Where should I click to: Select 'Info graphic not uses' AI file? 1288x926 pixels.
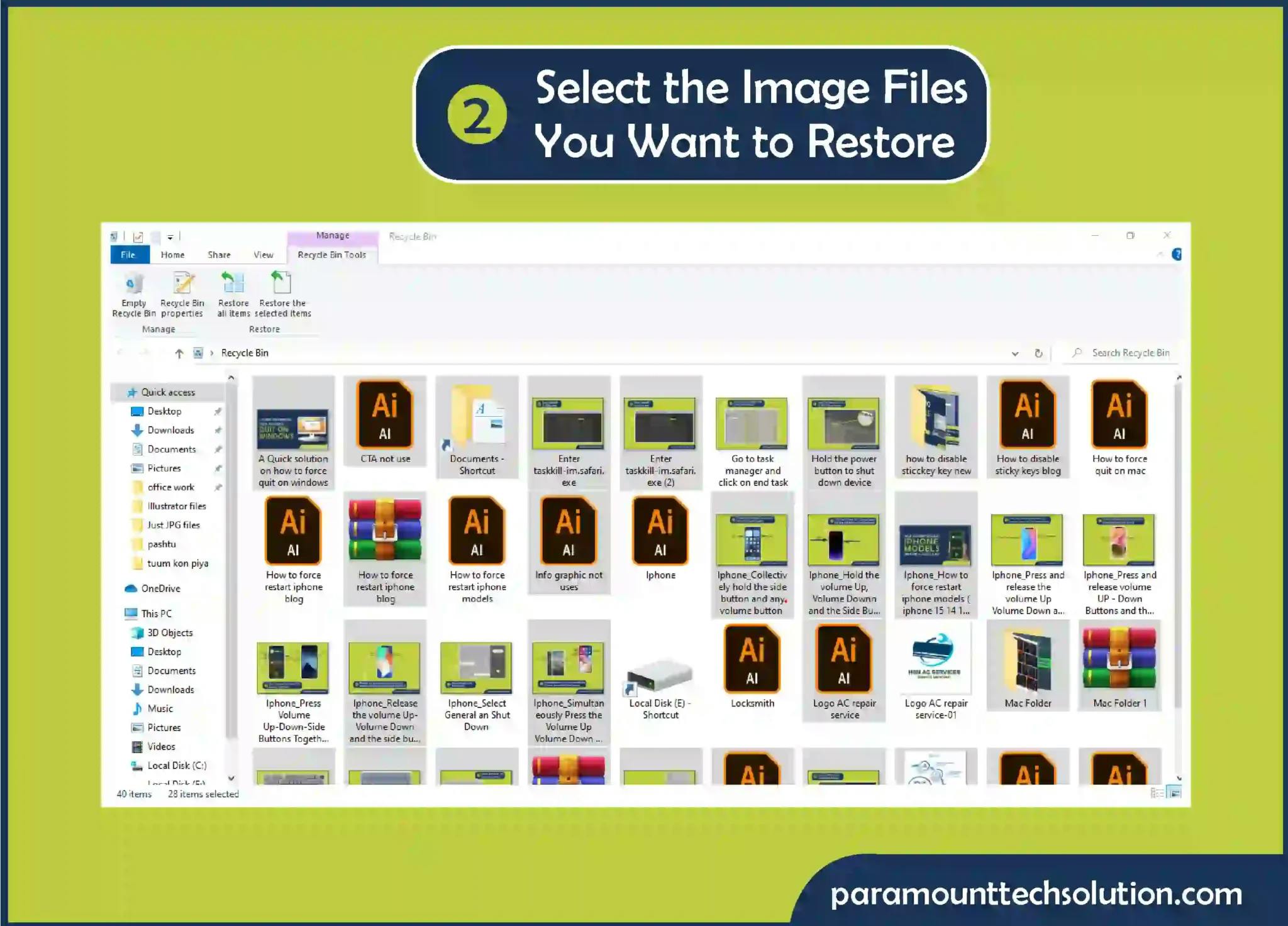coord(569,544)
